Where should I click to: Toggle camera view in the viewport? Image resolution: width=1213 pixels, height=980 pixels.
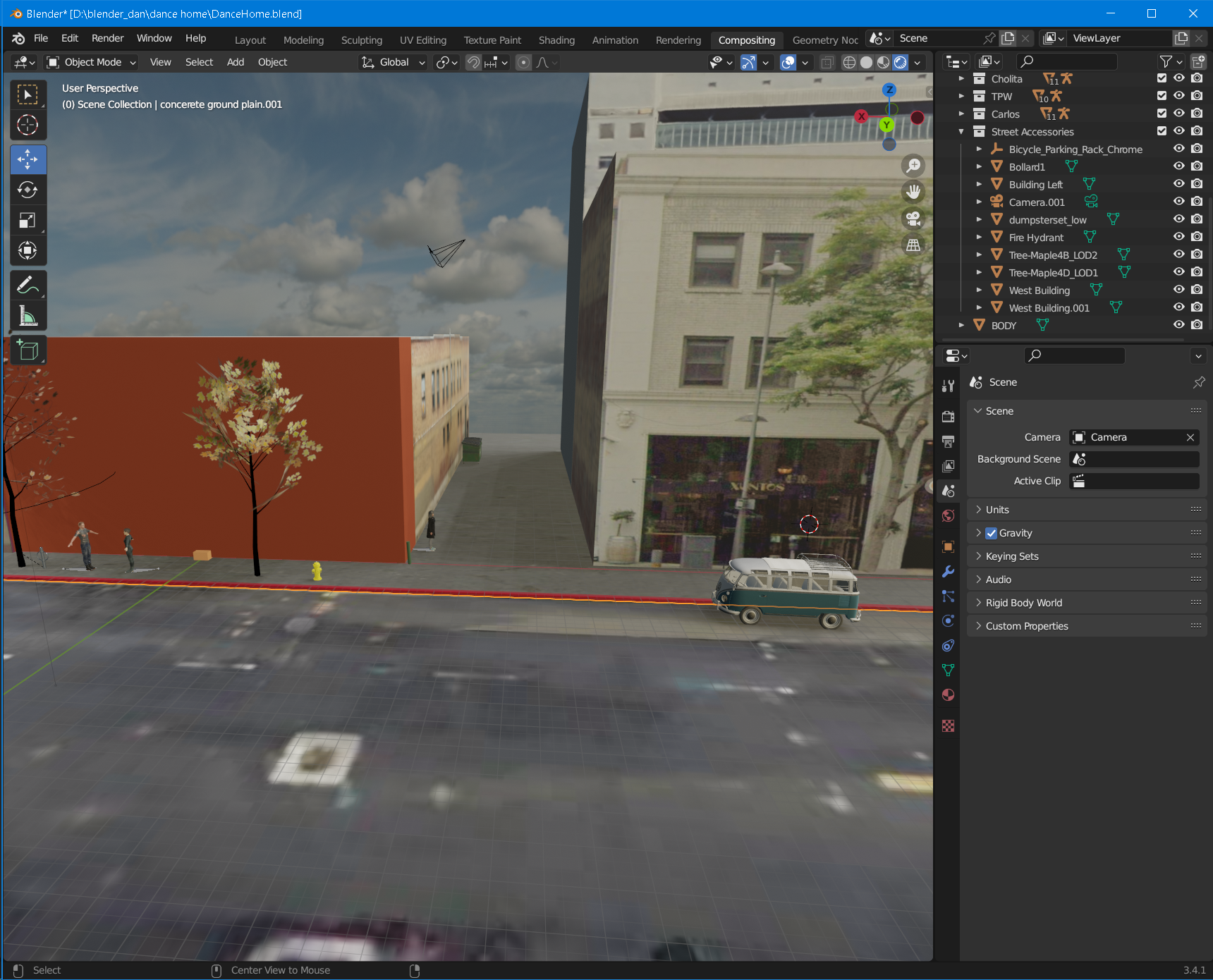(x=913, y=219)
